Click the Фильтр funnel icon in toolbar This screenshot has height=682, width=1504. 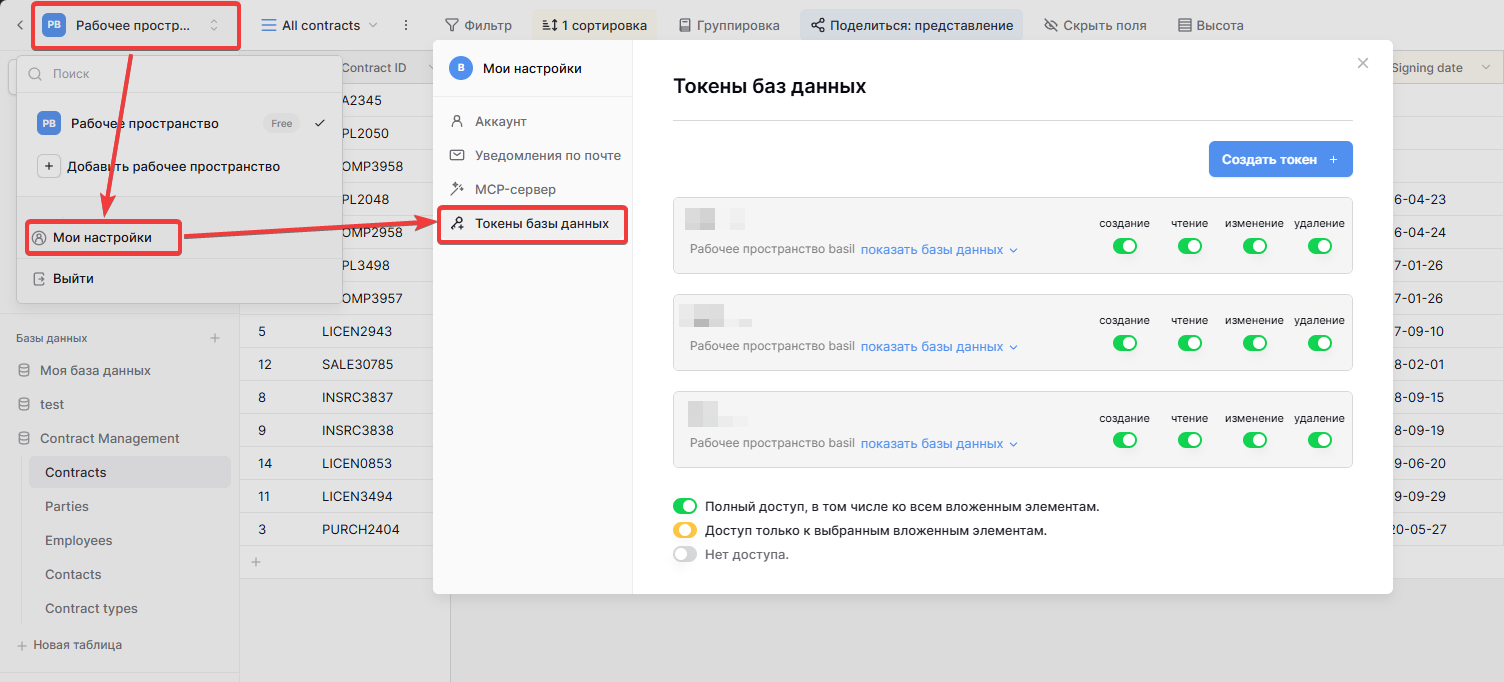point(452,25)
